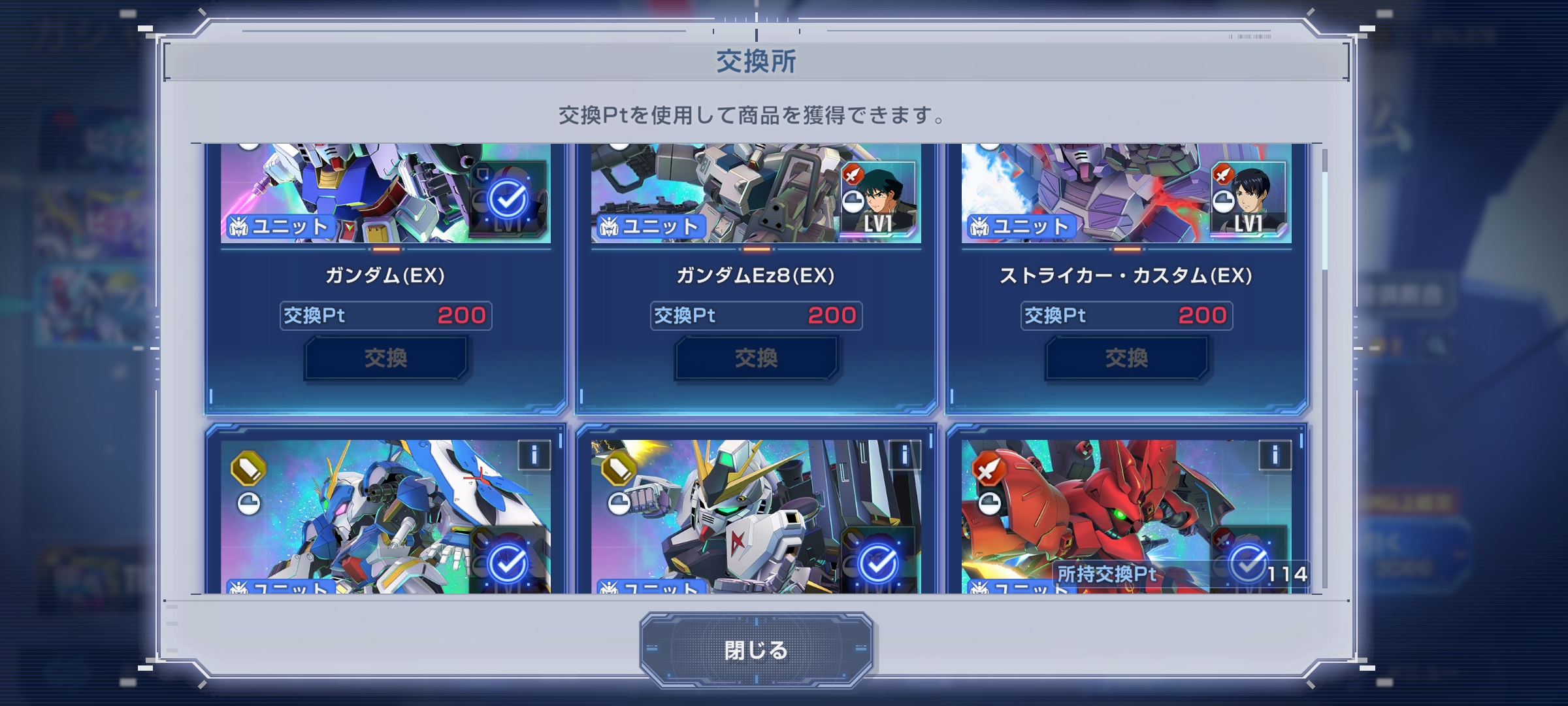Screen dimensions: 1568x706
Task: Exchange for ガンダムEz8(EX) unit
Action: pyautogui.click(x=756, y=358)
